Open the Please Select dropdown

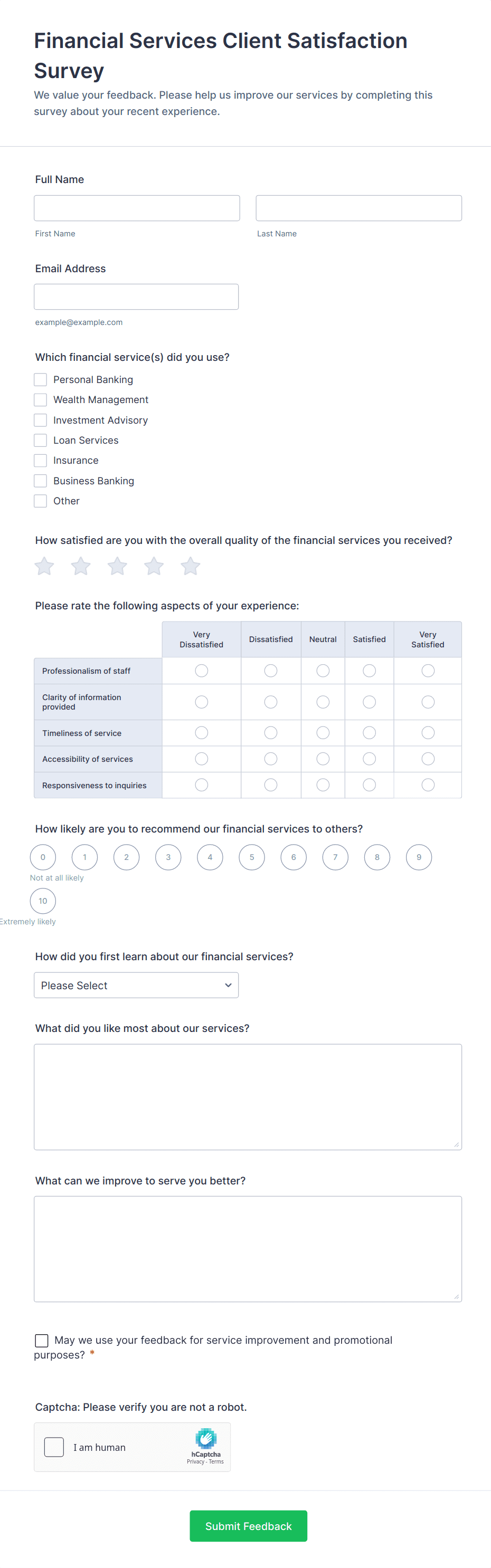click(x=136, y=985)
